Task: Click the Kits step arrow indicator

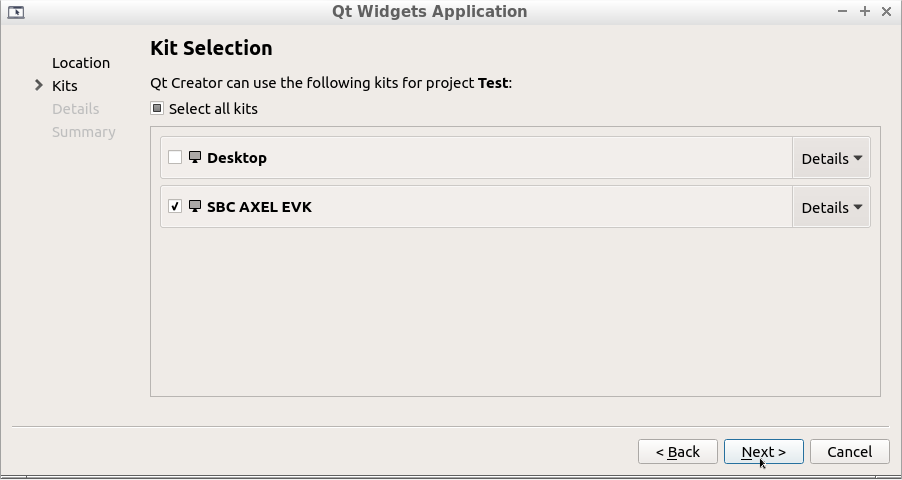Action: [x=39, y=86]
